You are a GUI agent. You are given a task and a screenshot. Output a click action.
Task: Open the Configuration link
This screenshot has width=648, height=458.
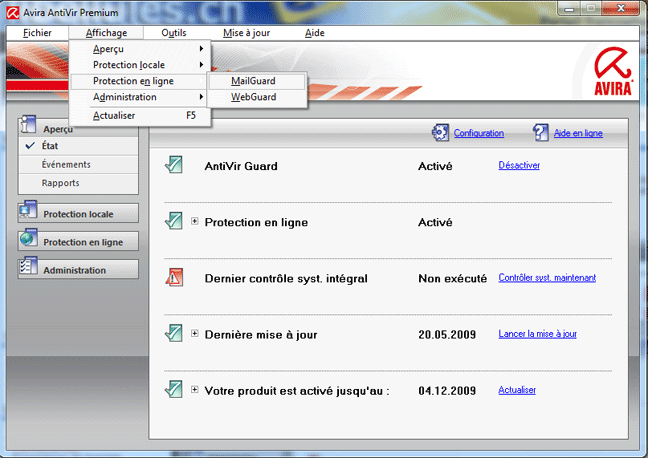(479, 133)
